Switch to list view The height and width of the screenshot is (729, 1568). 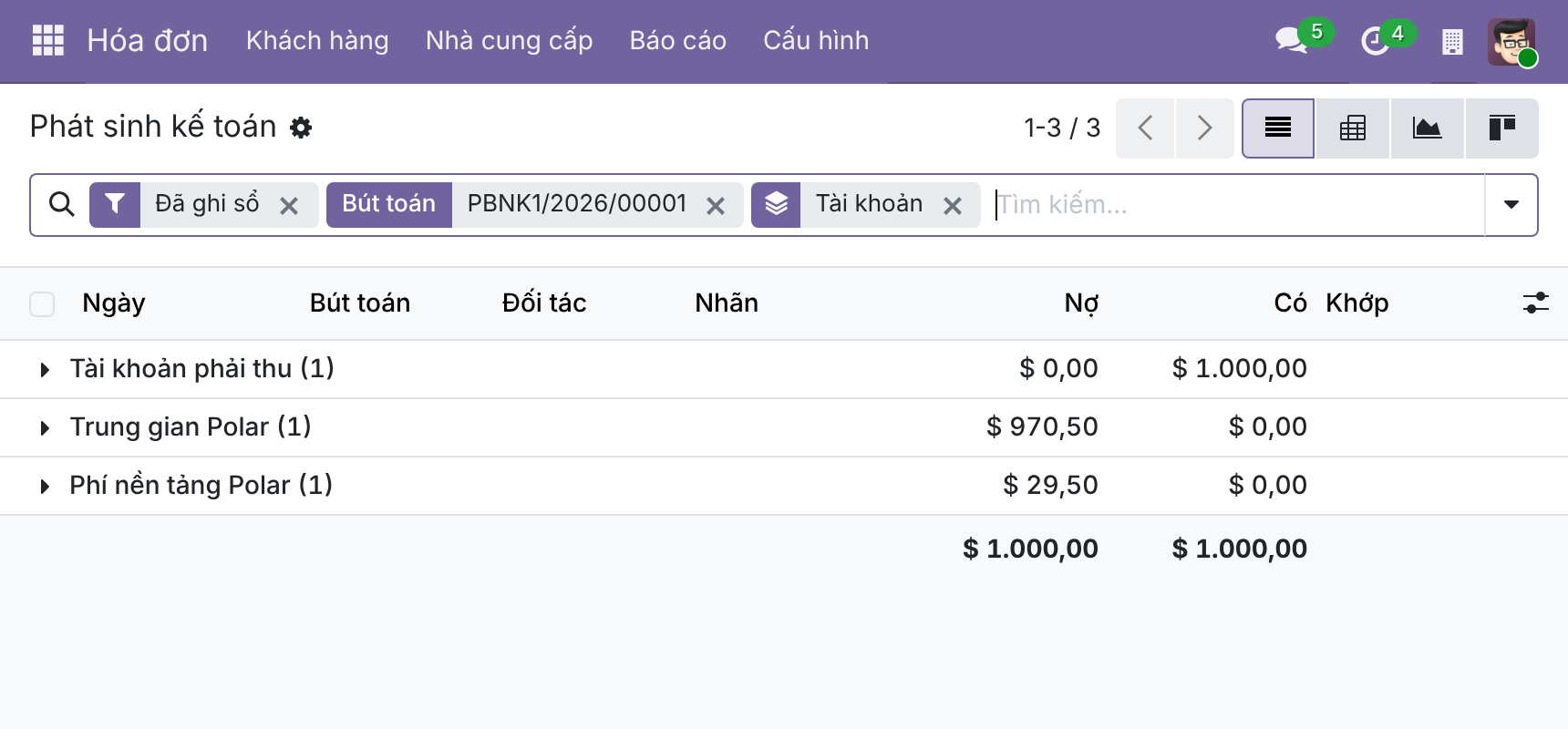point(1278,128)
